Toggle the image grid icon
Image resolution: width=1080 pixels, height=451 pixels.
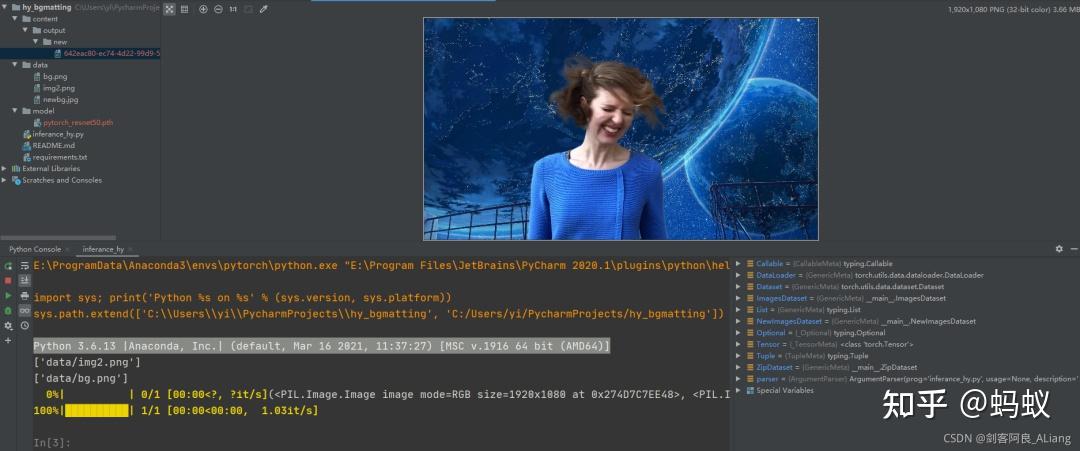click(185, 9)
